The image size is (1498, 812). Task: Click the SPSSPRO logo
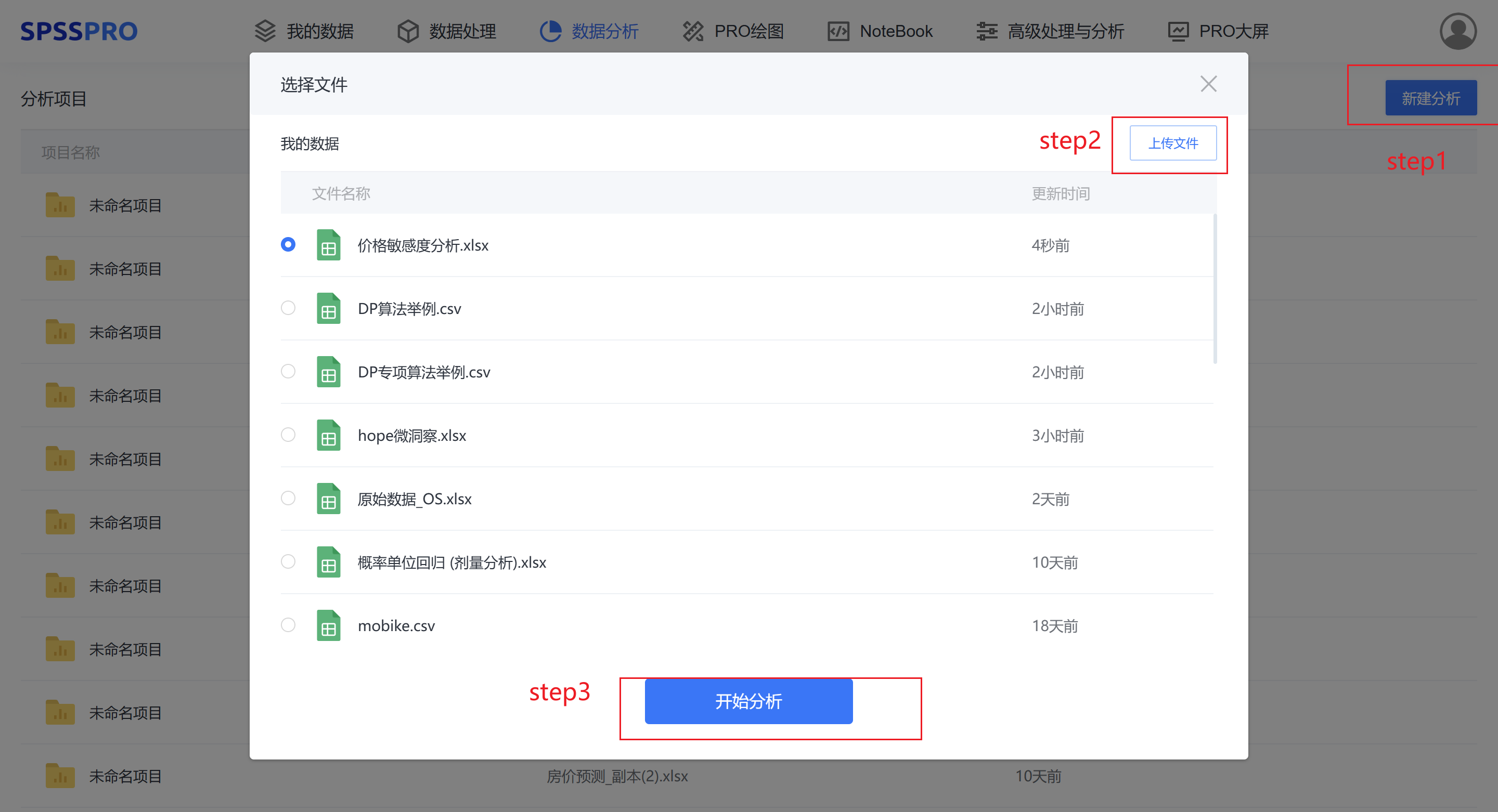coord(79,31)
